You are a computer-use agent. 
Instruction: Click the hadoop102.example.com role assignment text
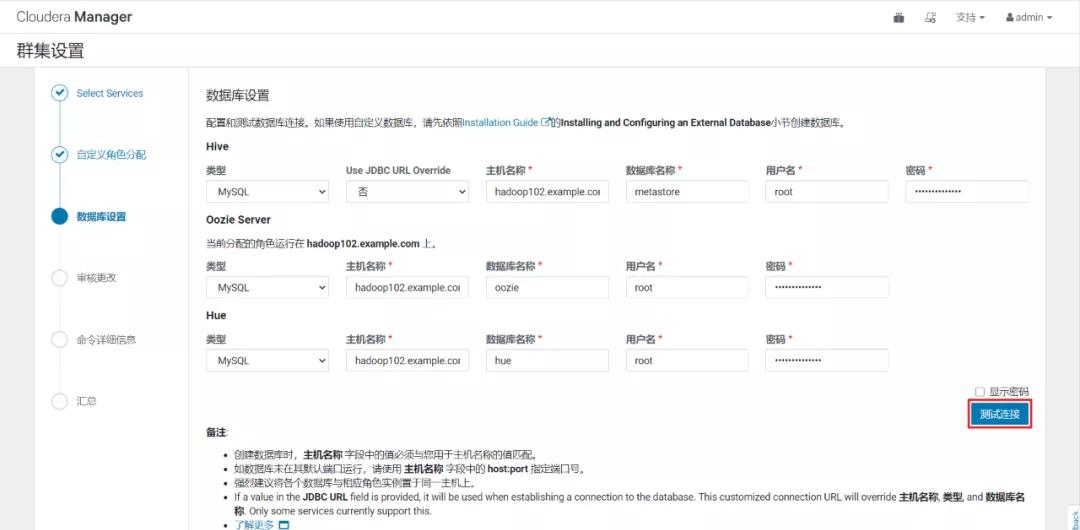click(x=363, y=243)
